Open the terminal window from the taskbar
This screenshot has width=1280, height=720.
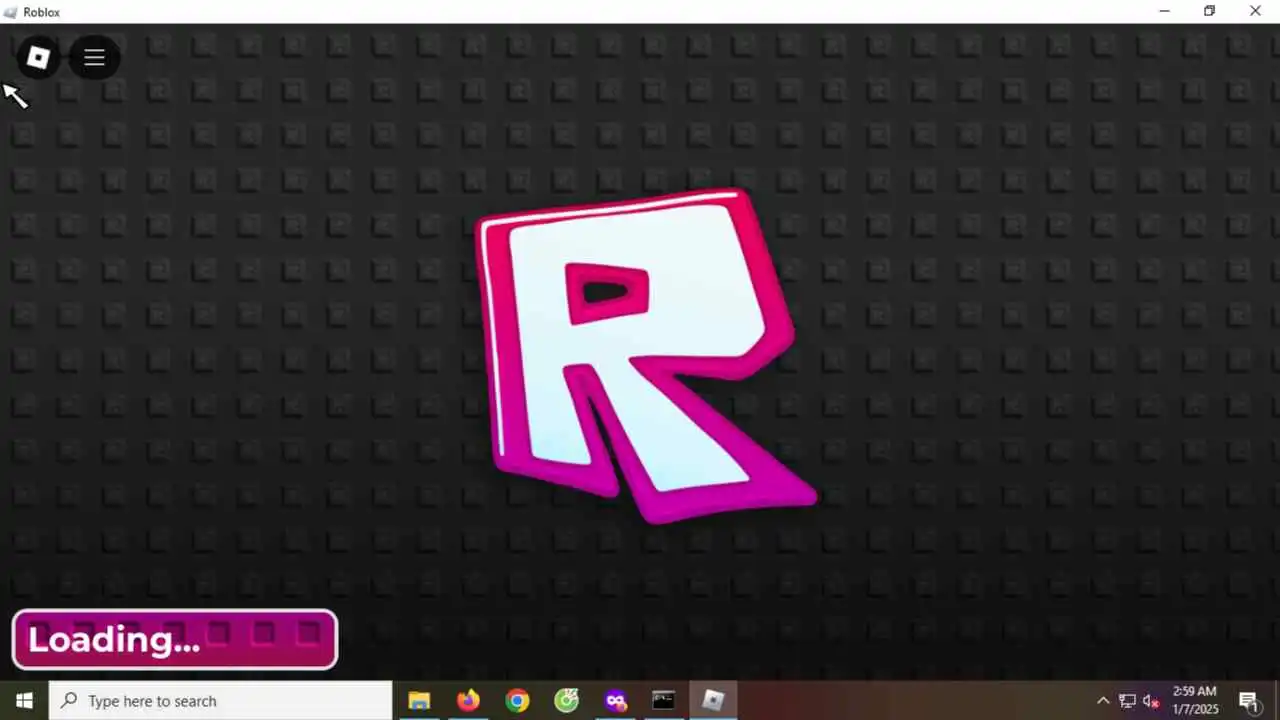tap(664, 701)
